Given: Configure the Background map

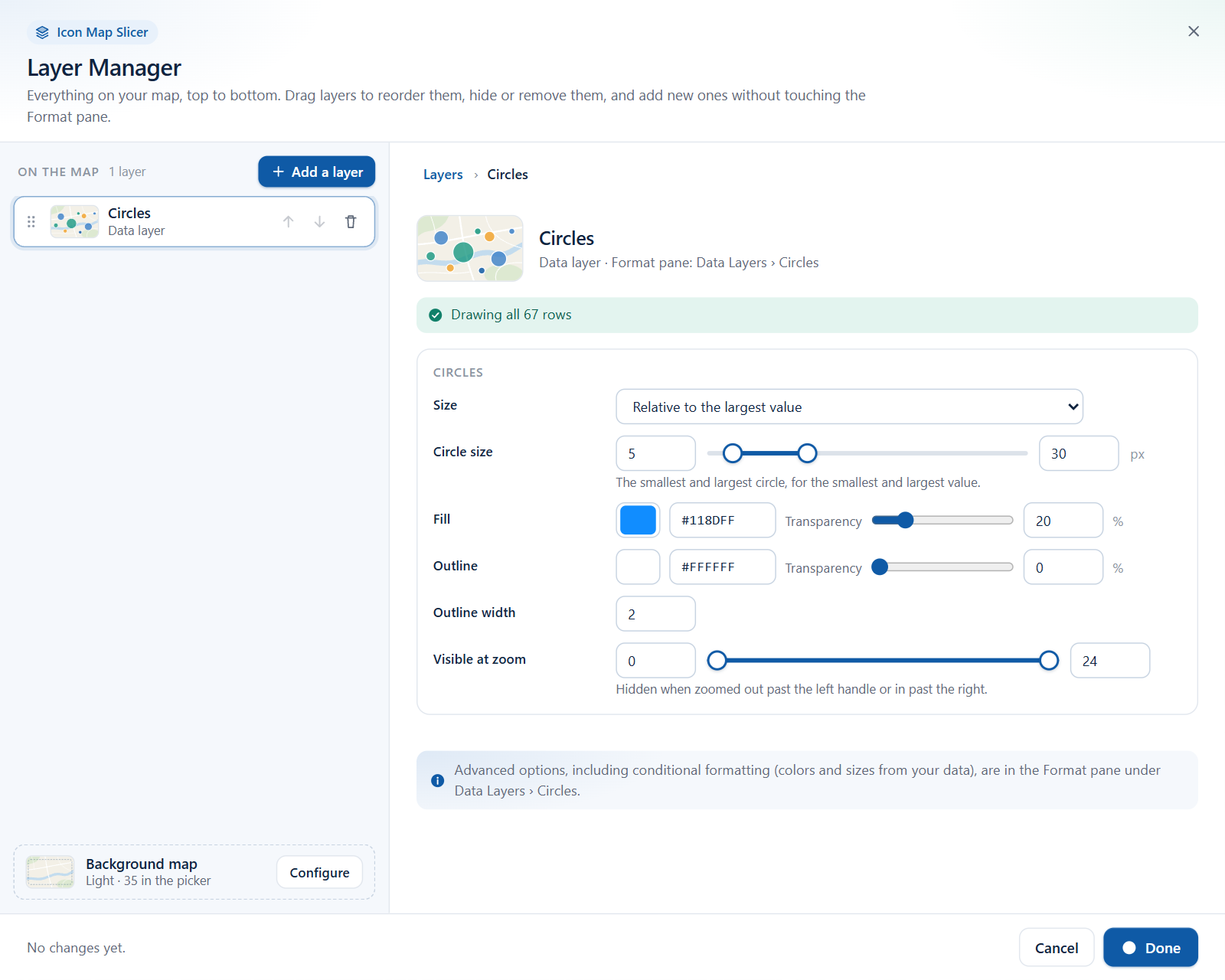Looking at the screenshot, I should point(319,872).
